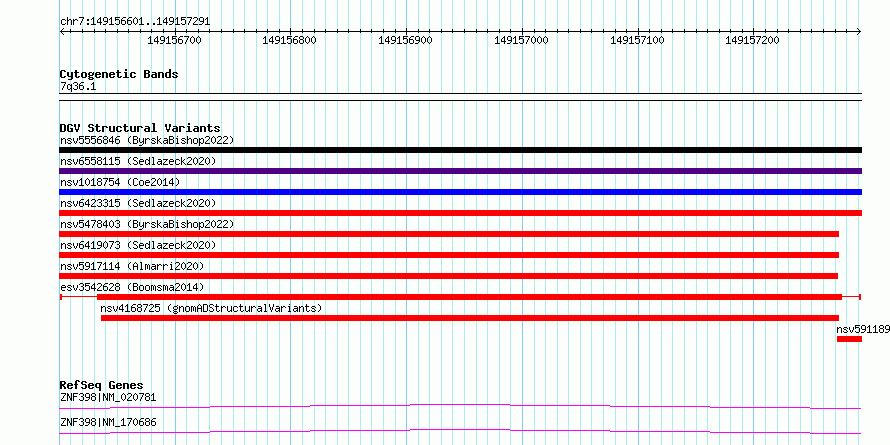
Task: Click the chr7:149156601..149157291 coordinate label
Action: coord(135,22)
